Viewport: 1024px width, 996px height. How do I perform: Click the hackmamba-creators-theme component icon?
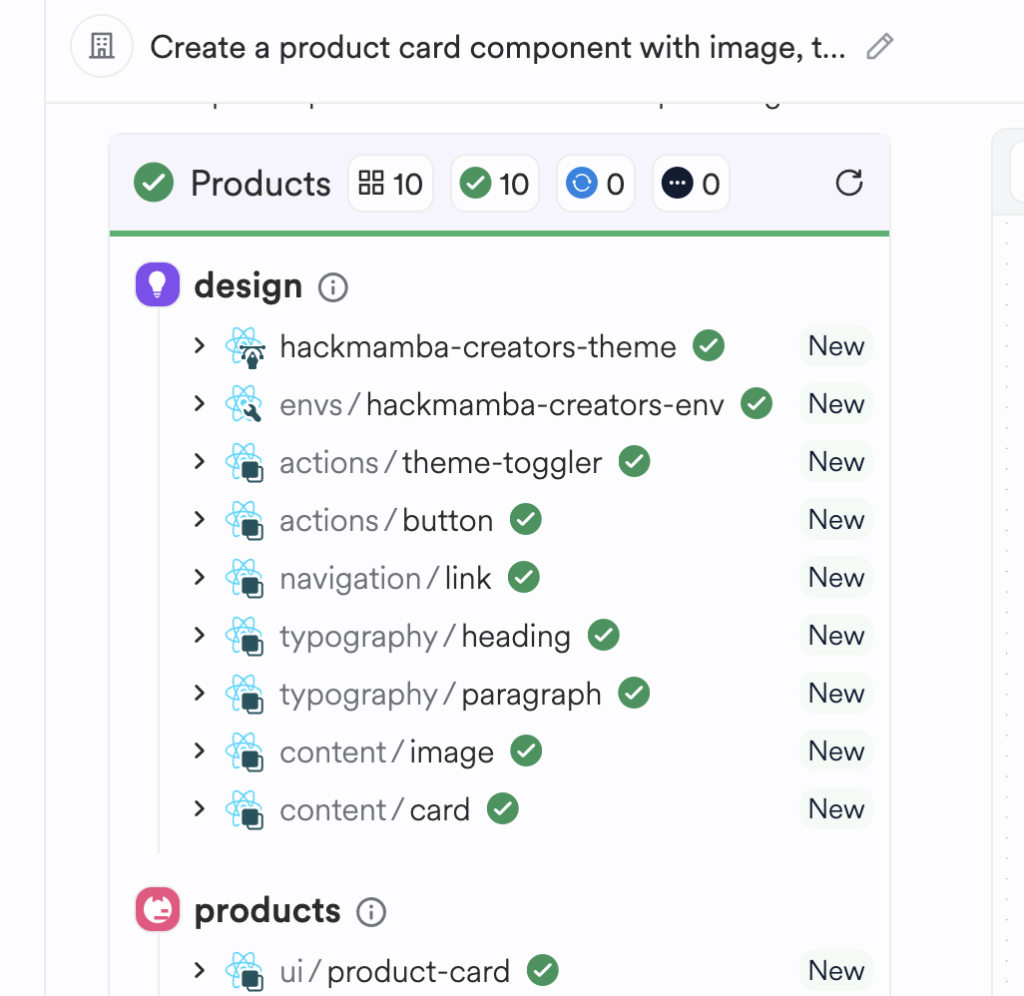tap(244, 347)
